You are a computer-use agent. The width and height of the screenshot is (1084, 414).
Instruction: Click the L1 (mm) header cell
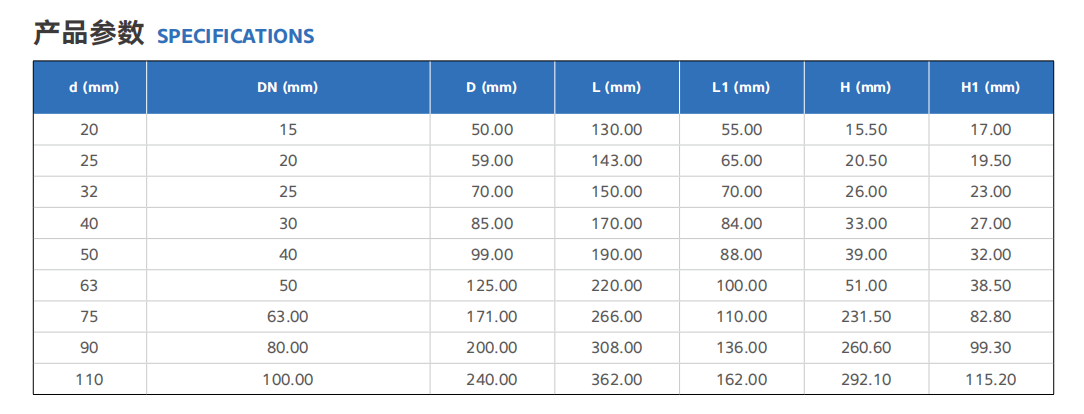pyautogui.click(x=742, y=88)
